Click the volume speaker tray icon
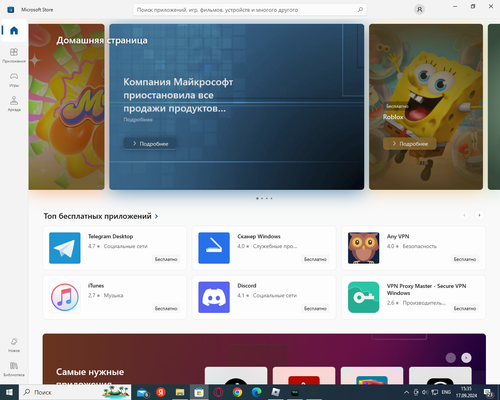 tap(425, 392)
